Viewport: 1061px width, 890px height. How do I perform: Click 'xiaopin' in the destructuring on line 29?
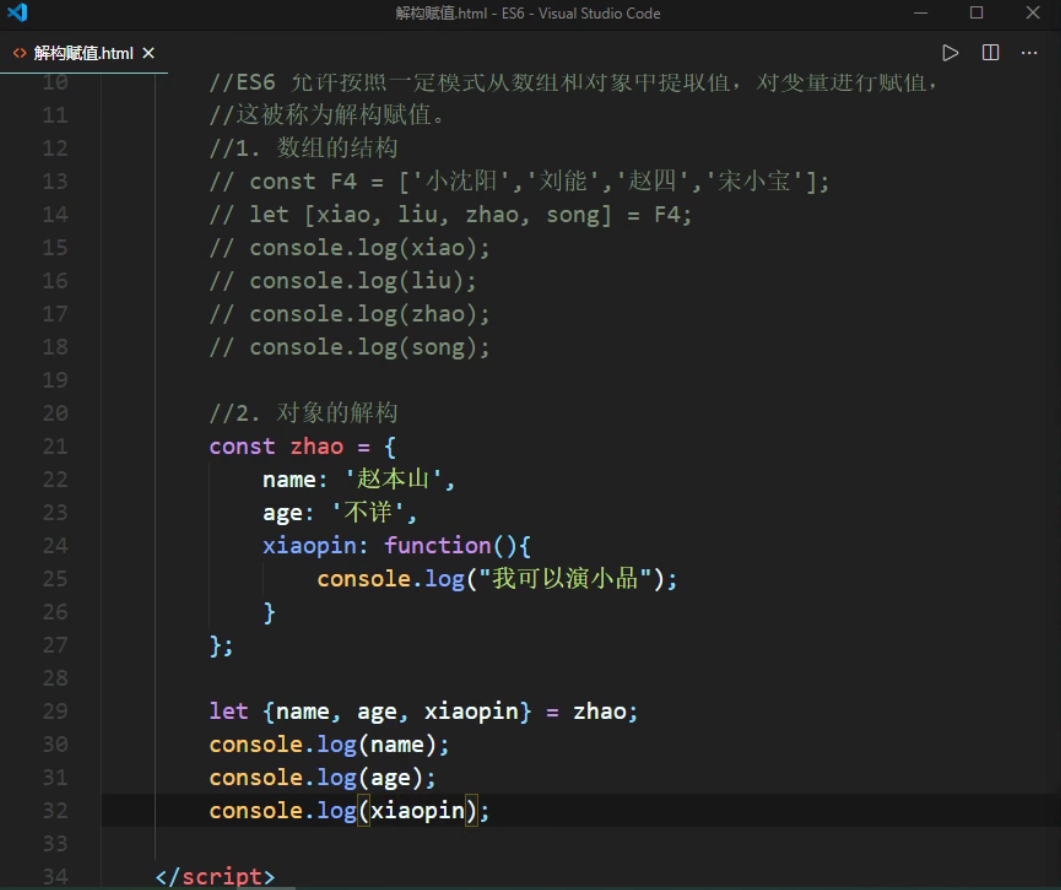tap(471, 711)
